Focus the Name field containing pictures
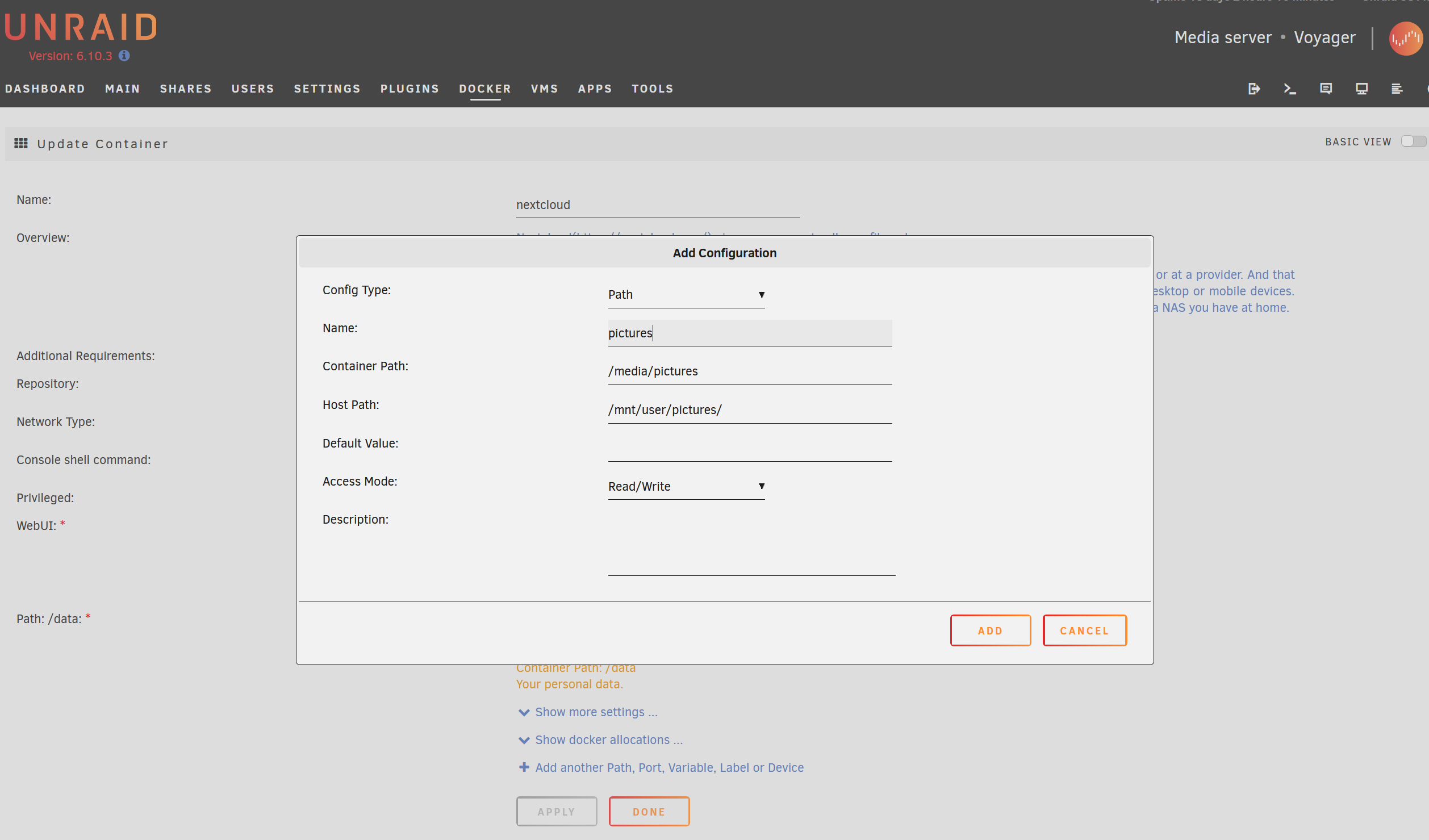 [x=750, y=333]
